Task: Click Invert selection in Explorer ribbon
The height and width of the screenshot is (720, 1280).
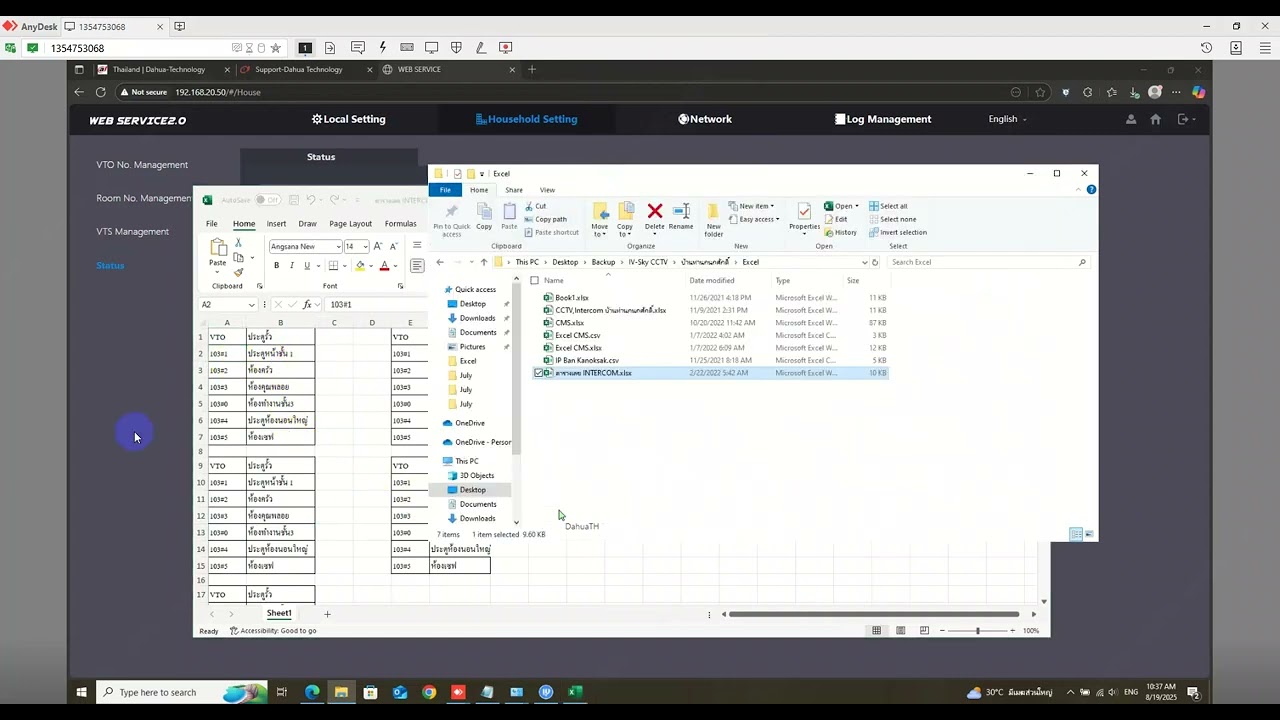Action: tap(898, 232)
